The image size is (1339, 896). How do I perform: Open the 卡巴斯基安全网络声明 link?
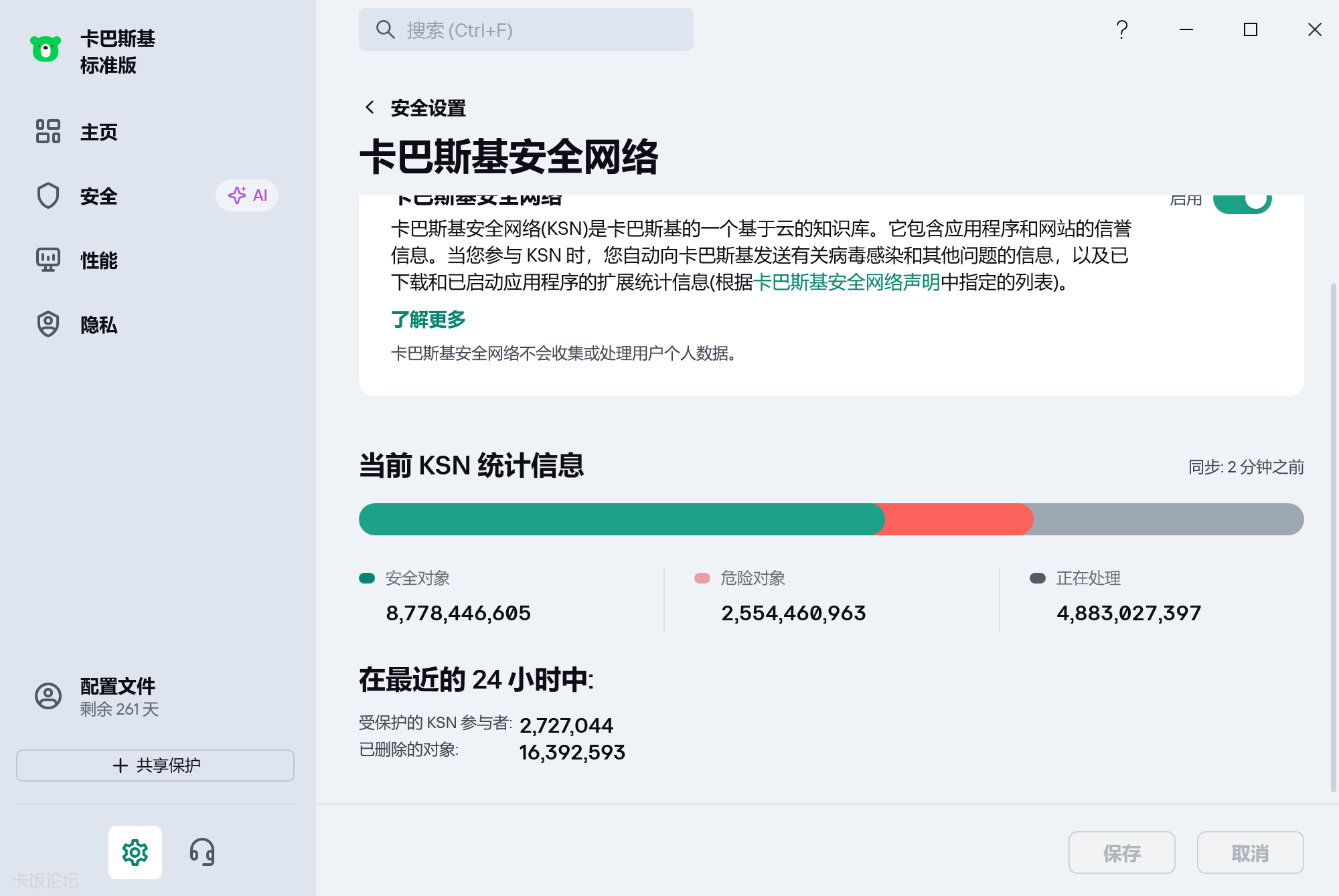coord(847,282)
